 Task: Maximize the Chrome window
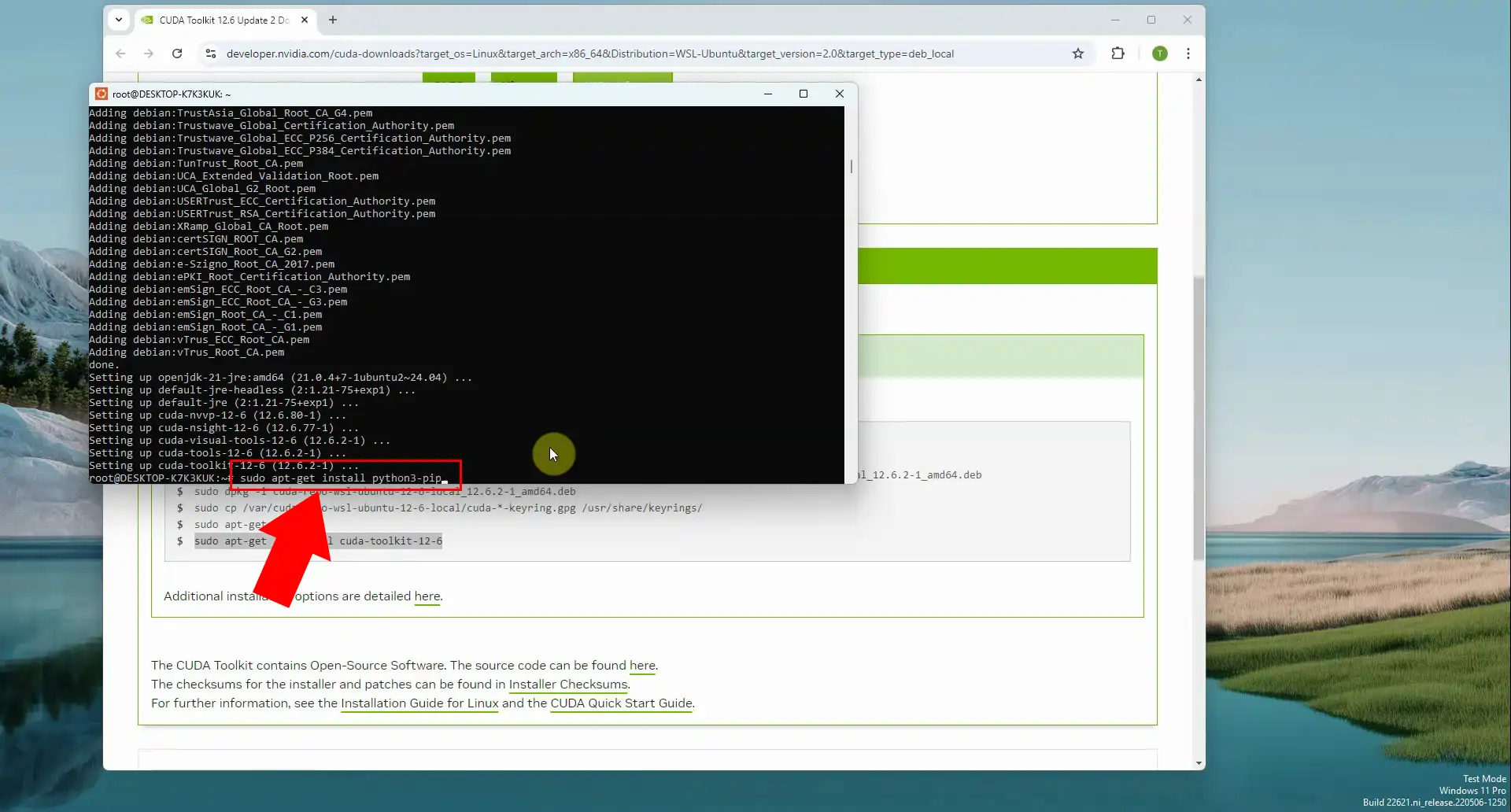[1151, 20]
